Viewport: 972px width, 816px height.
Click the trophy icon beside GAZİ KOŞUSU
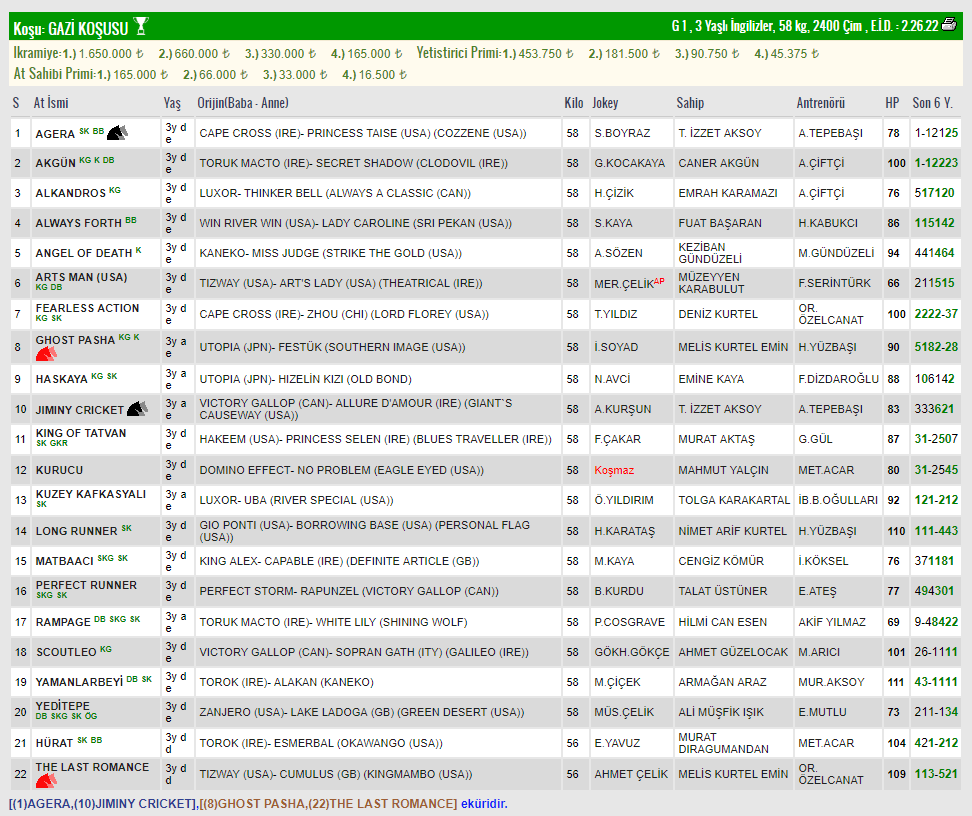(141, 25)
